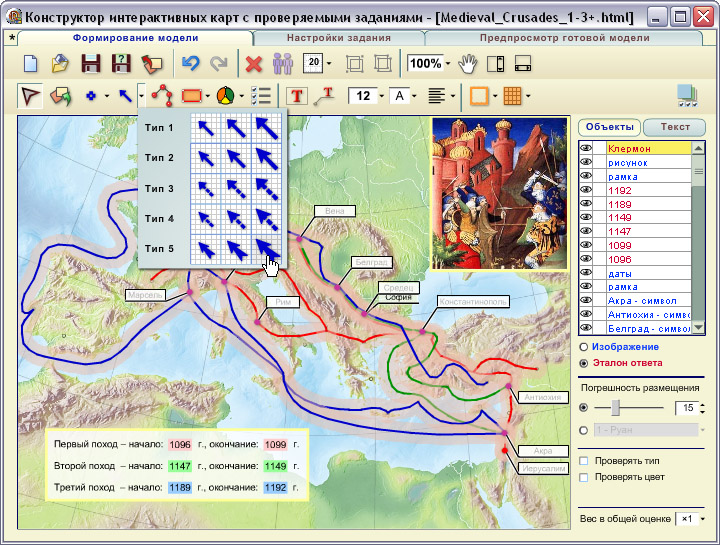Select the Изображение radio button
The height and width of the screenshot is (545, 720).
pyautogui.click(x=584, y=347)
